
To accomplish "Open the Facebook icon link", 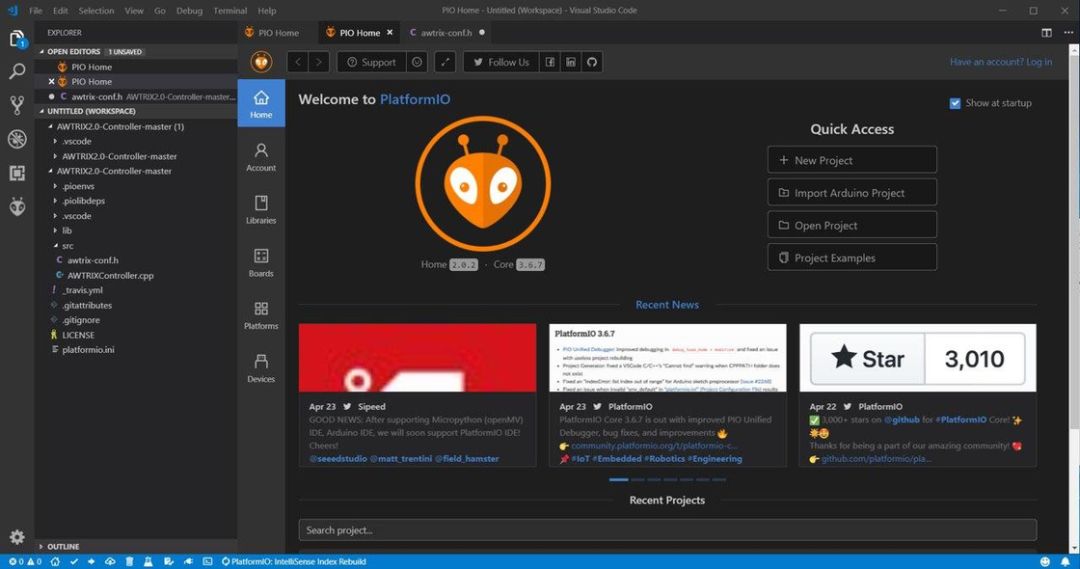I will [550, 62].
